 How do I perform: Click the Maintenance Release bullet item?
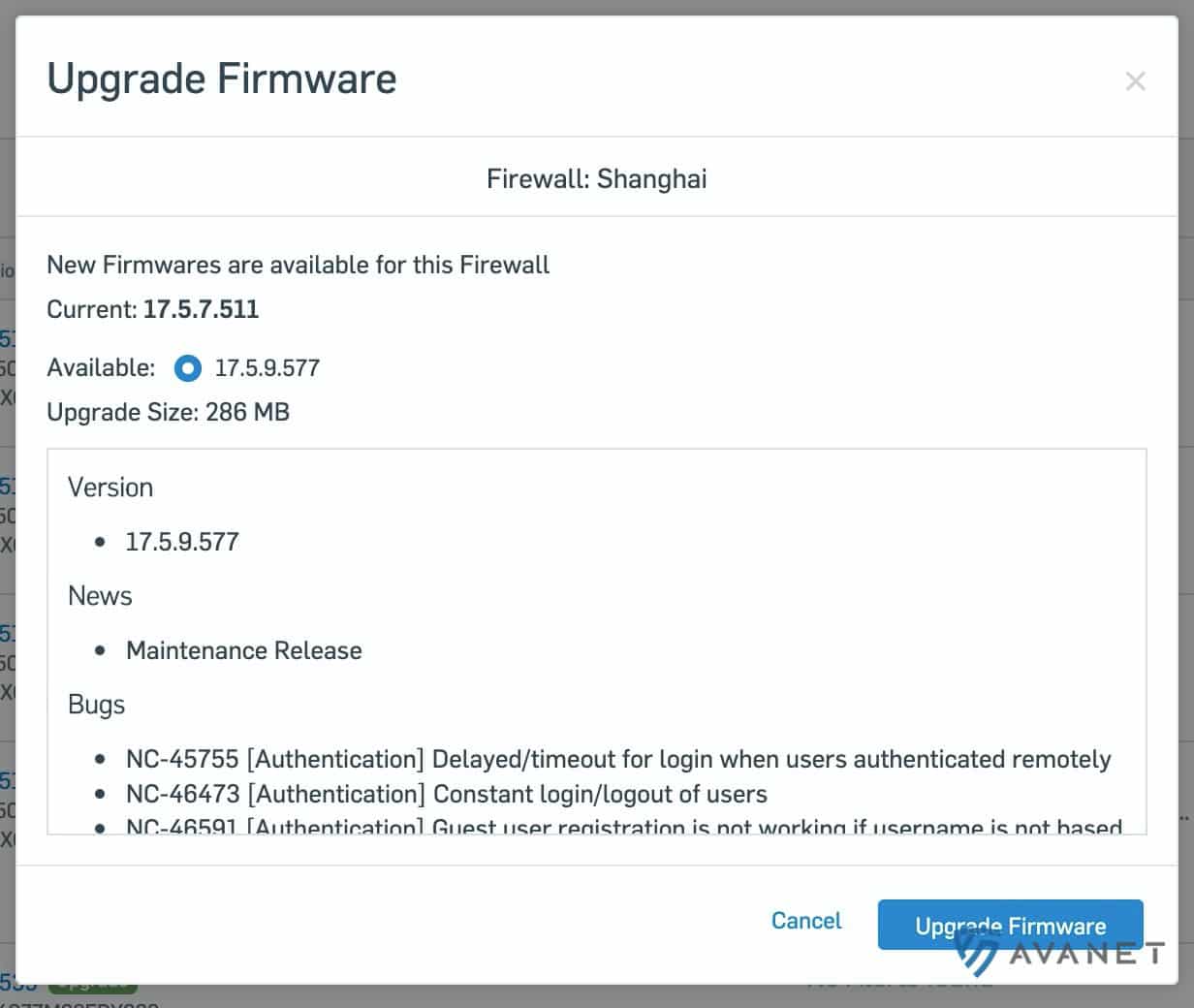[x=243, y=650]
